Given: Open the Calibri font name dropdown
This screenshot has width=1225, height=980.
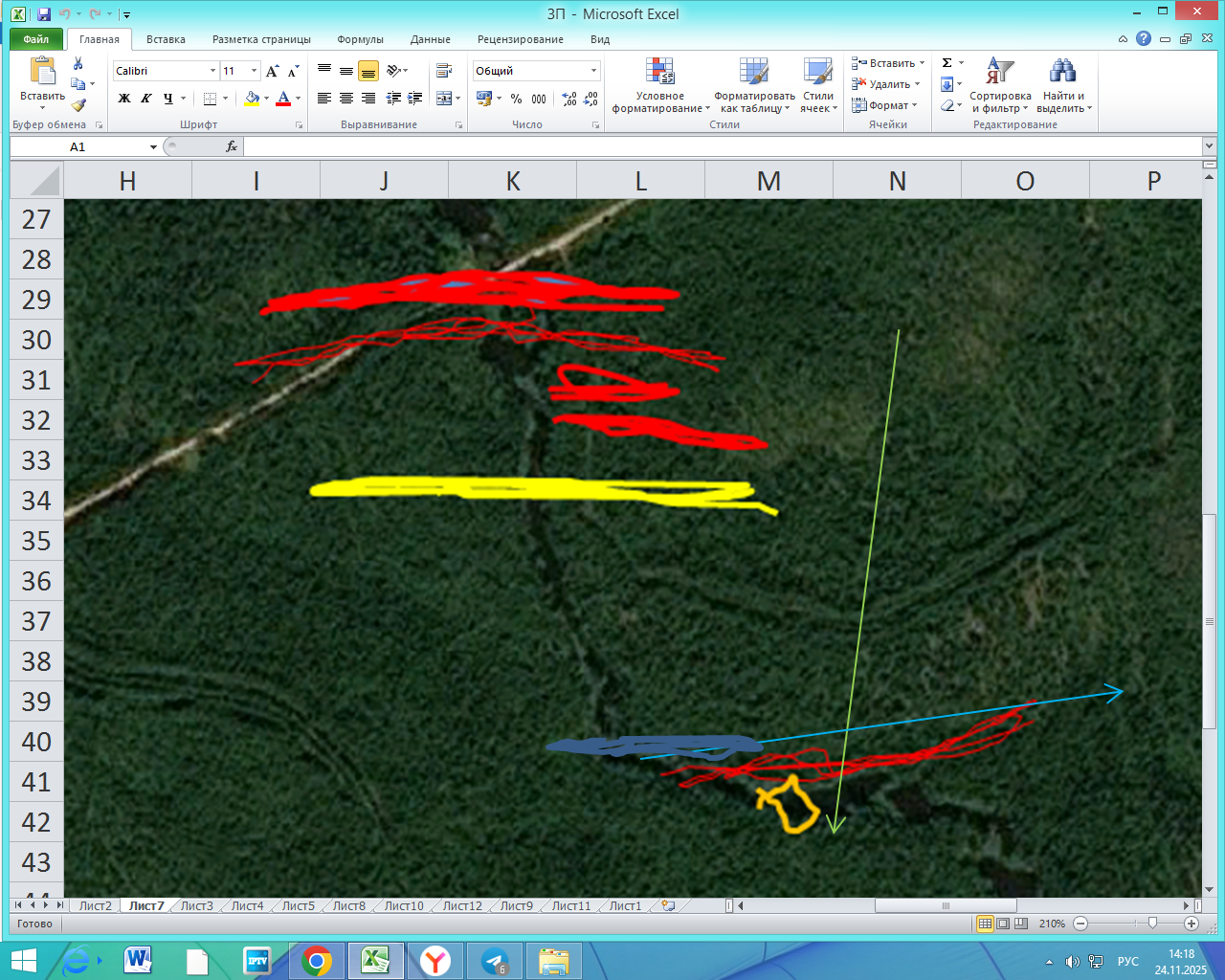Looking at the screenshot, I should 212,71.
